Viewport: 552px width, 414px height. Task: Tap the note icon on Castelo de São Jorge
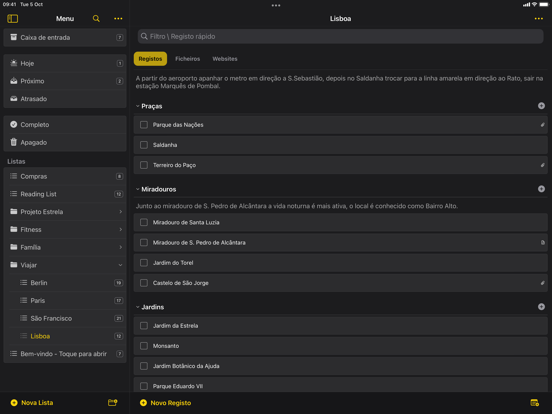pos(542,283)
